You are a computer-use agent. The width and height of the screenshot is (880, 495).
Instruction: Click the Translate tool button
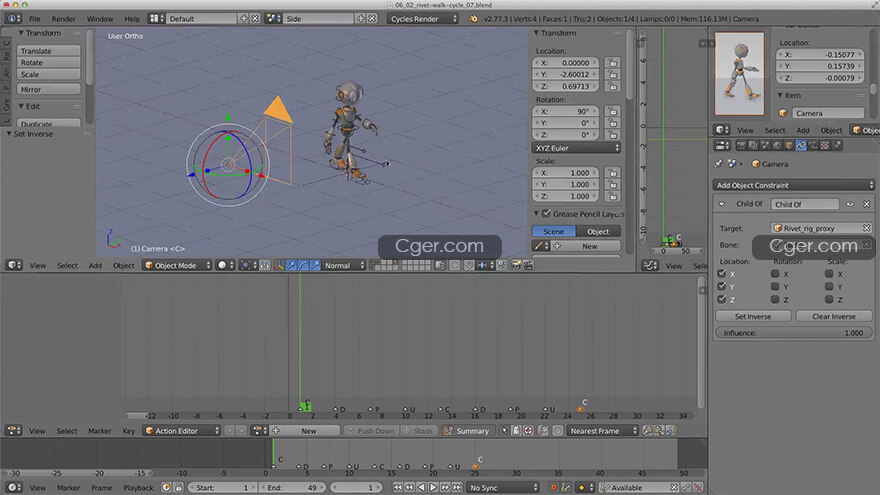pyautogui.click(x=49, y=51)
